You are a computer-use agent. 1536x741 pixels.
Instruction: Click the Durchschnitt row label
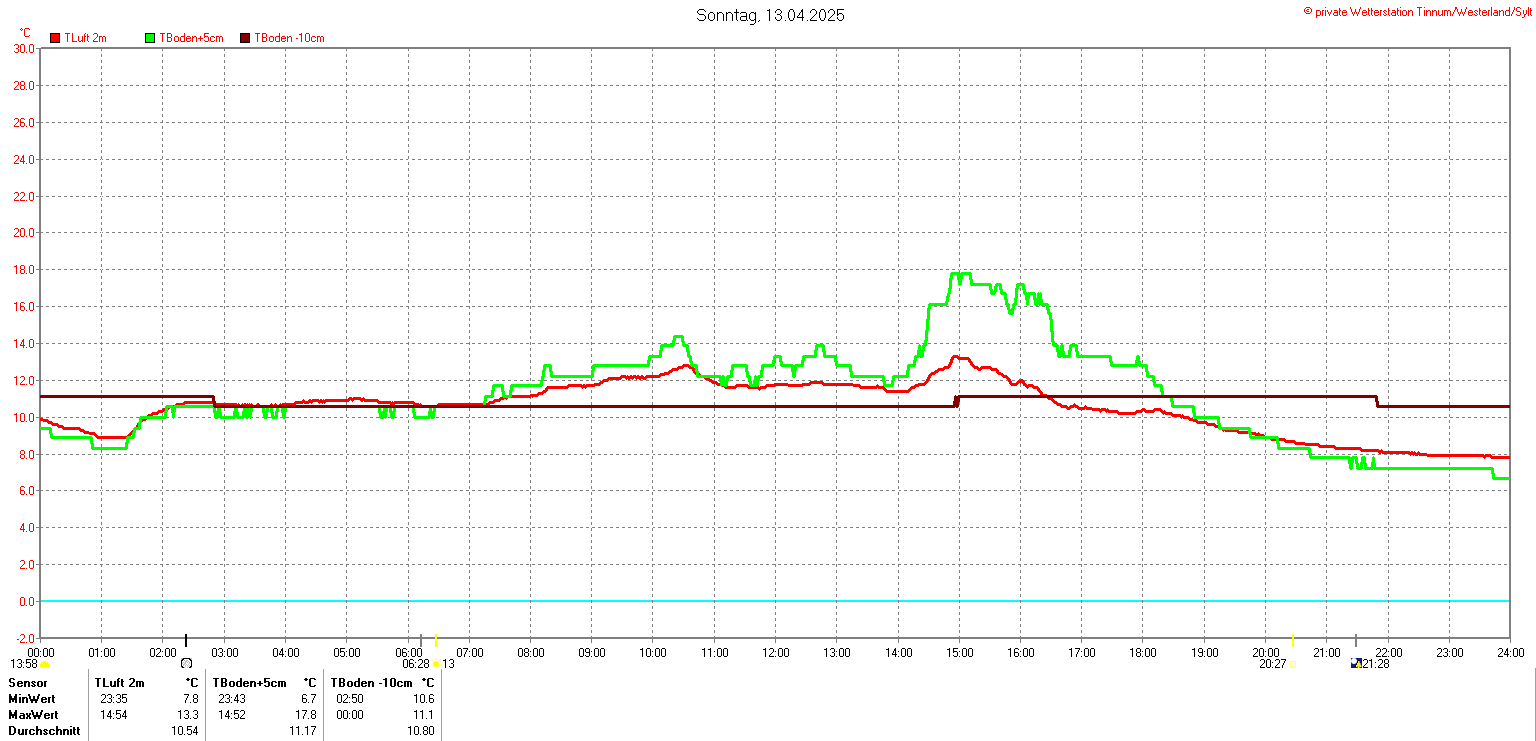[41, 731]
